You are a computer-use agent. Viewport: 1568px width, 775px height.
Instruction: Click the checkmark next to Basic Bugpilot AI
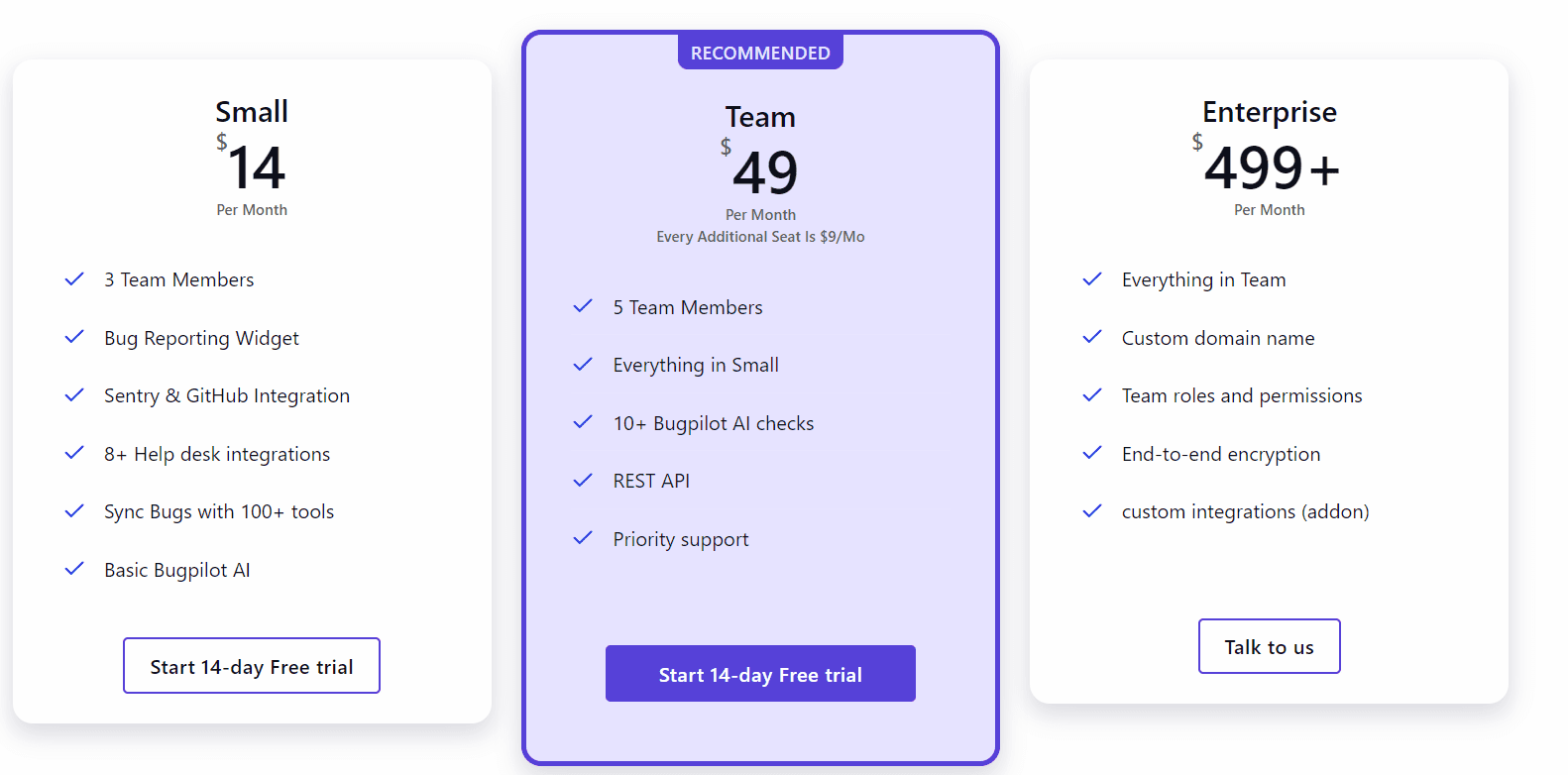(74, 569)
